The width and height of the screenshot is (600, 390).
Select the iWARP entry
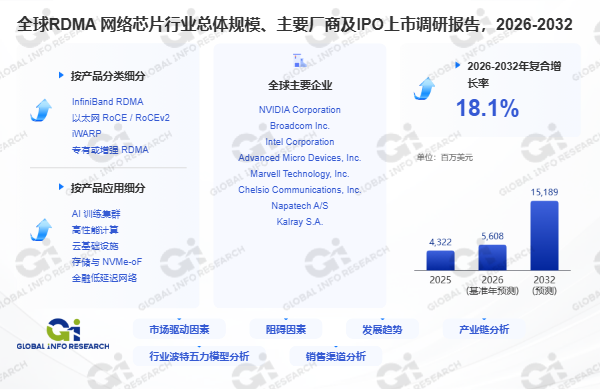[x=86, y=134]
